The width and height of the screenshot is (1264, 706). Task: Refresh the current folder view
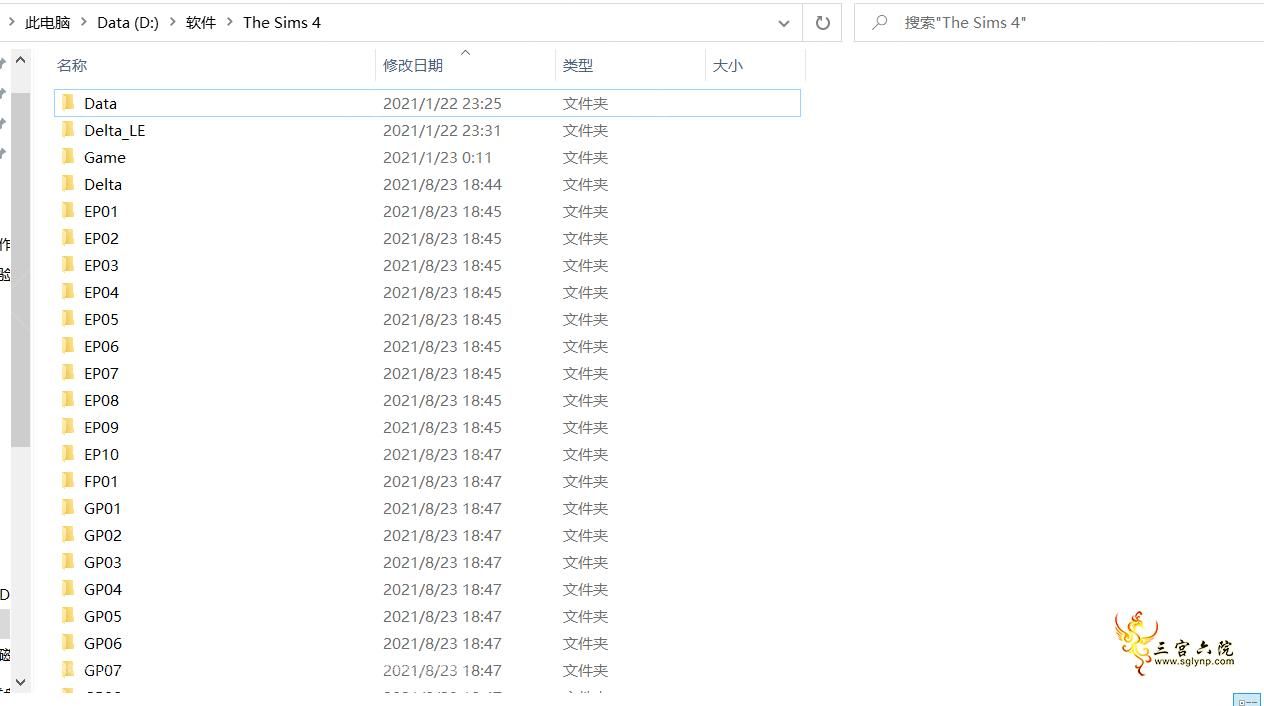[822, 22]
